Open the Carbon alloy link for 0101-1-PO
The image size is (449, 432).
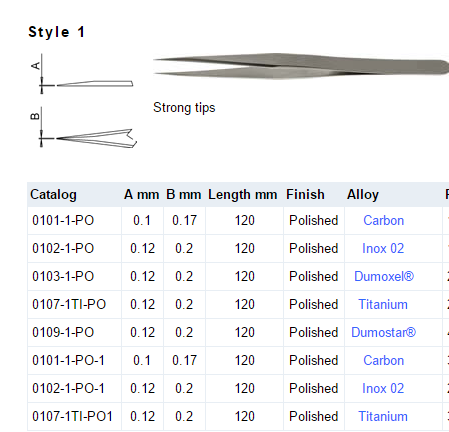click(x=383, y=221)
